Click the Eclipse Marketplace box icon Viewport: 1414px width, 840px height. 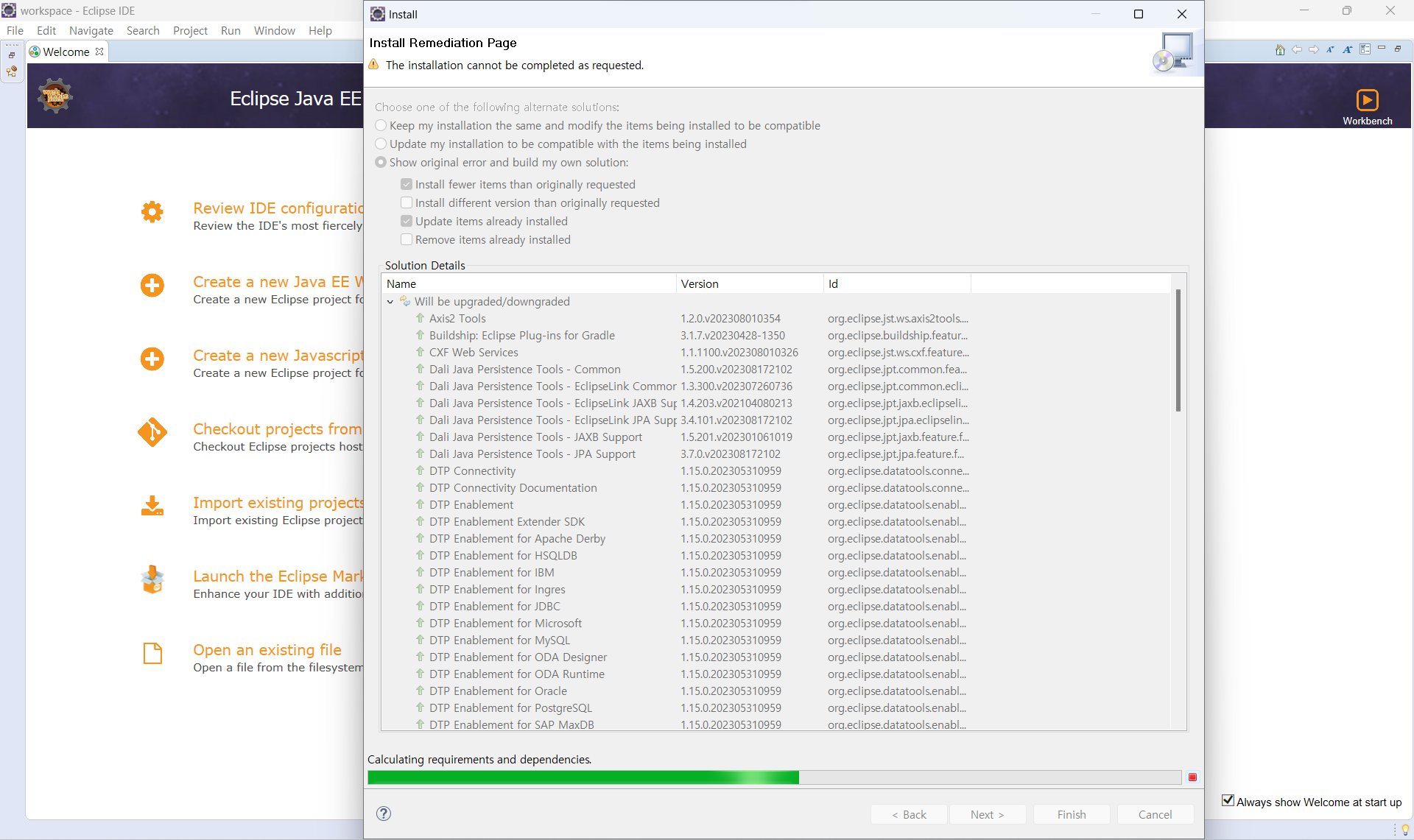pos(152,579)
